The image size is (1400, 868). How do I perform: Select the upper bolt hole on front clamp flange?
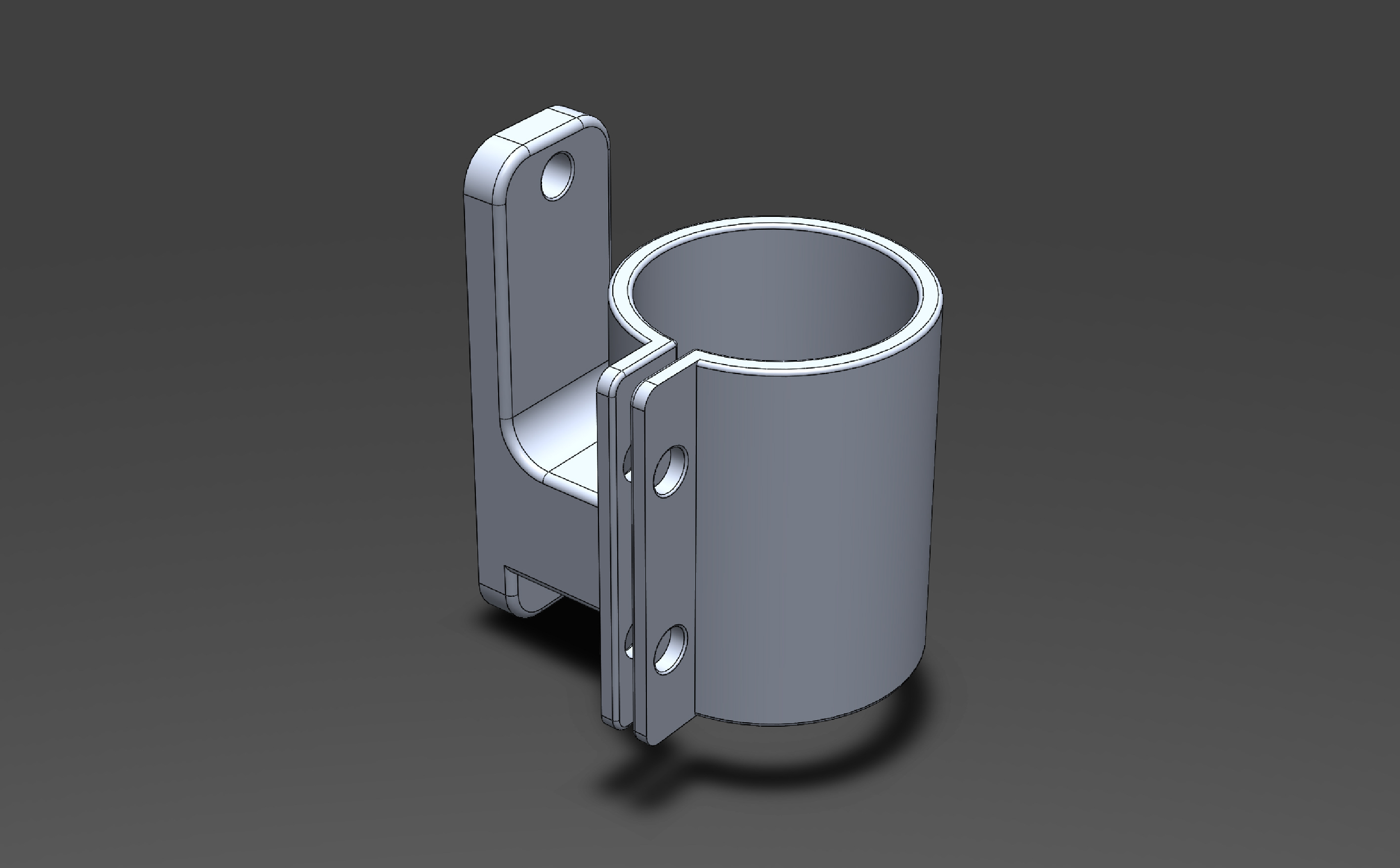(x=671, y=471)
